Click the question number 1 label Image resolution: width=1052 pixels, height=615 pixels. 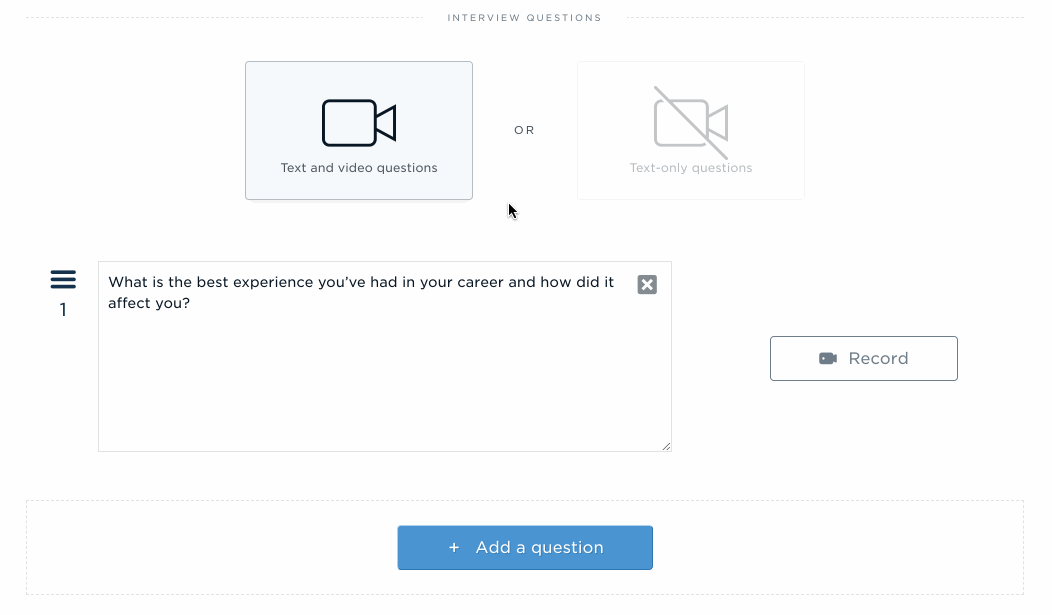63,310
